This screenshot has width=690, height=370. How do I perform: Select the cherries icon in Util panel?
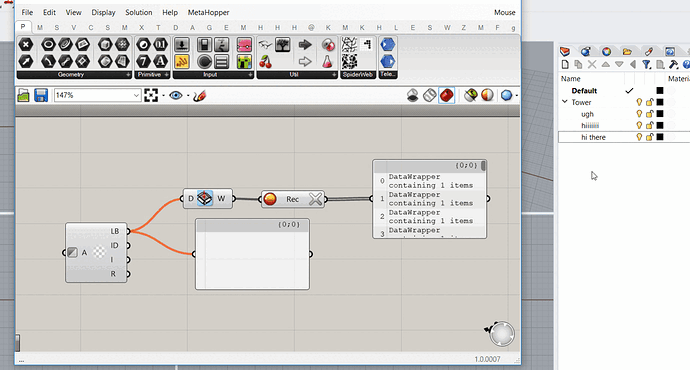tap(265, 62)
